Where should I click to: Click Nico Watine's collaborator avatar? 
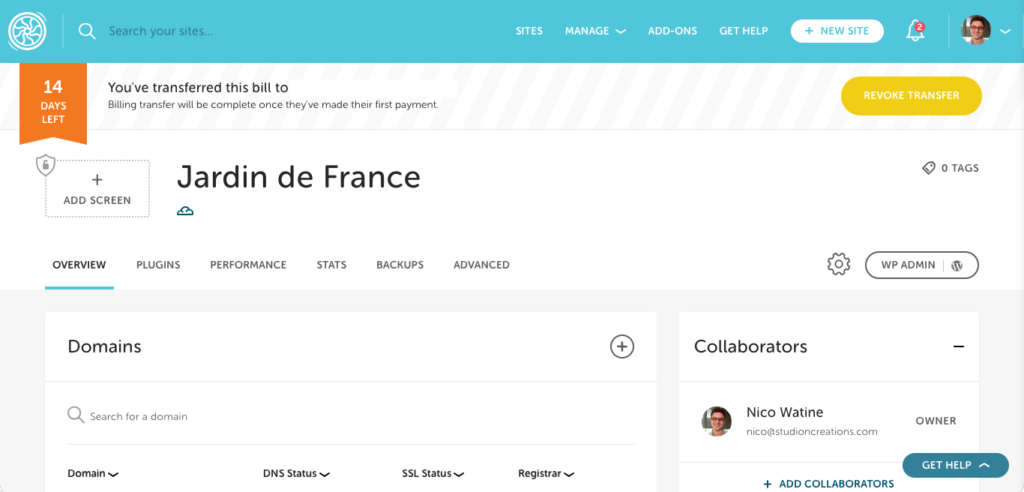click(716, 421)
